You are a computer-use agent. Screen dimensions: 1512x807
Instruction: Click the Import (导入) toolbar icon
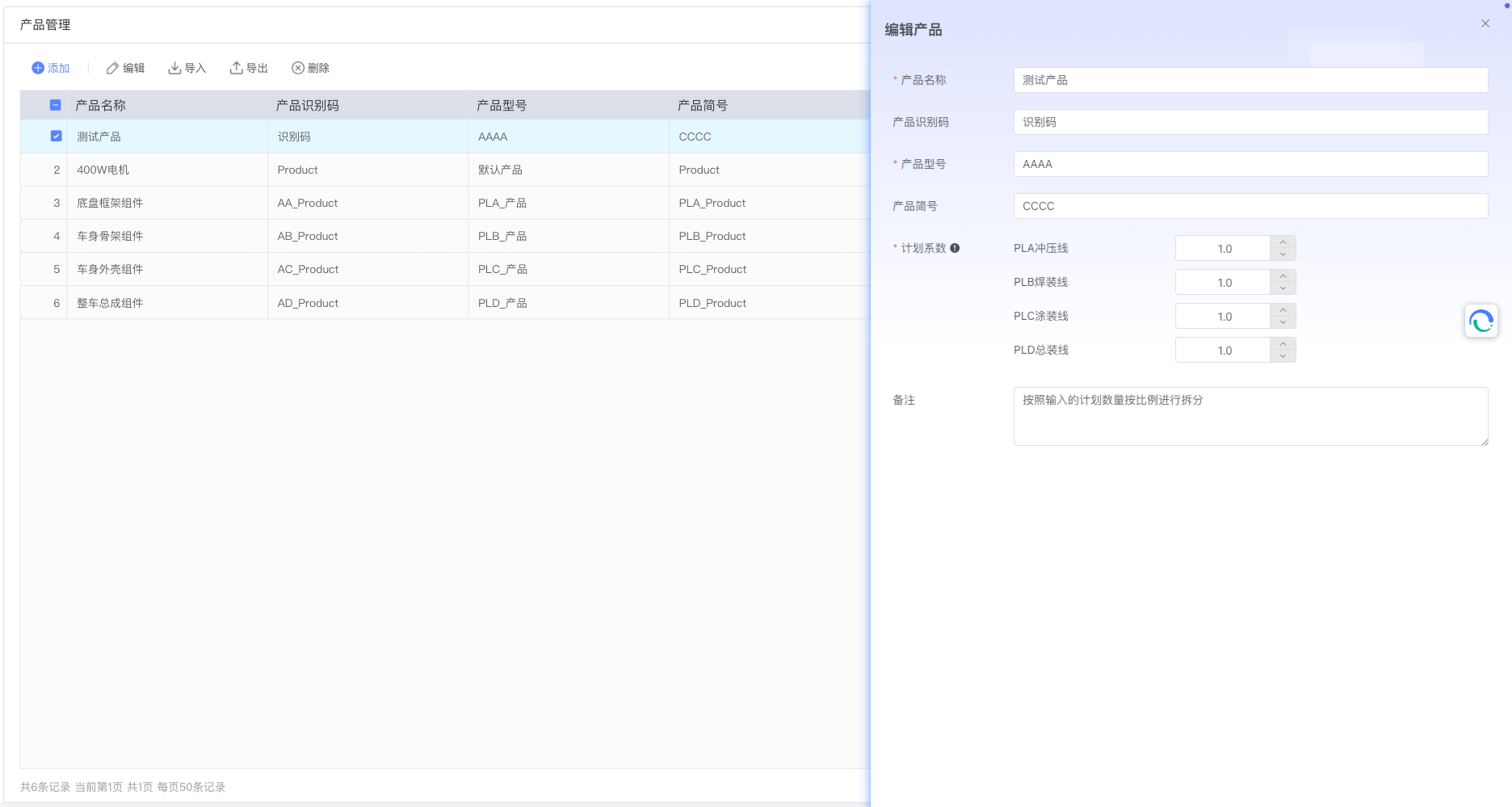tap(174, 68)
